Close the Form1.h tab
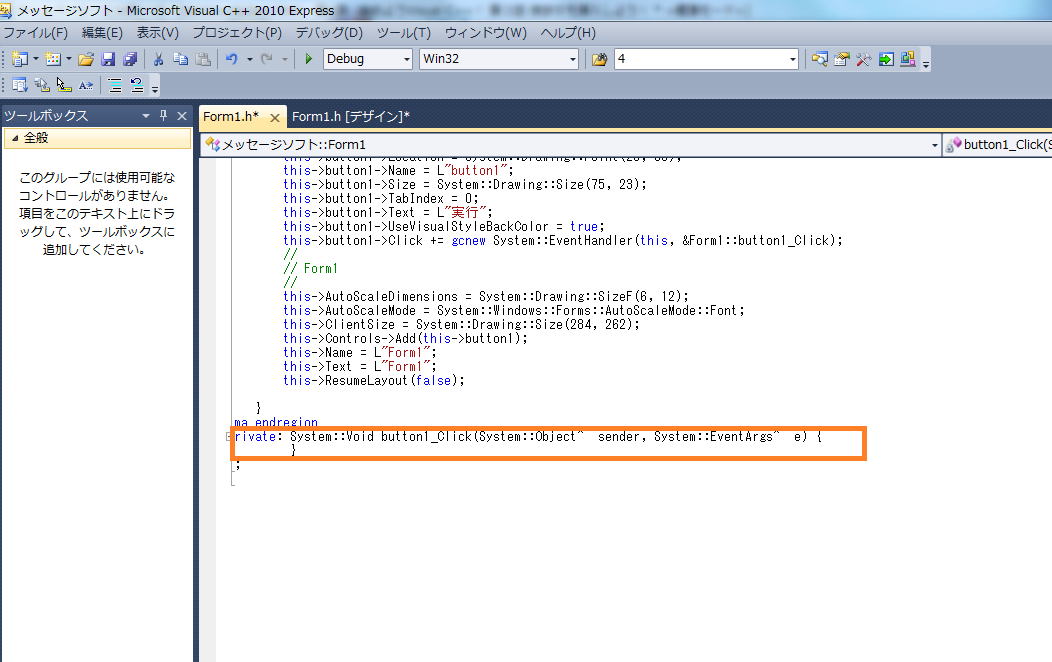 pos(275,117)
